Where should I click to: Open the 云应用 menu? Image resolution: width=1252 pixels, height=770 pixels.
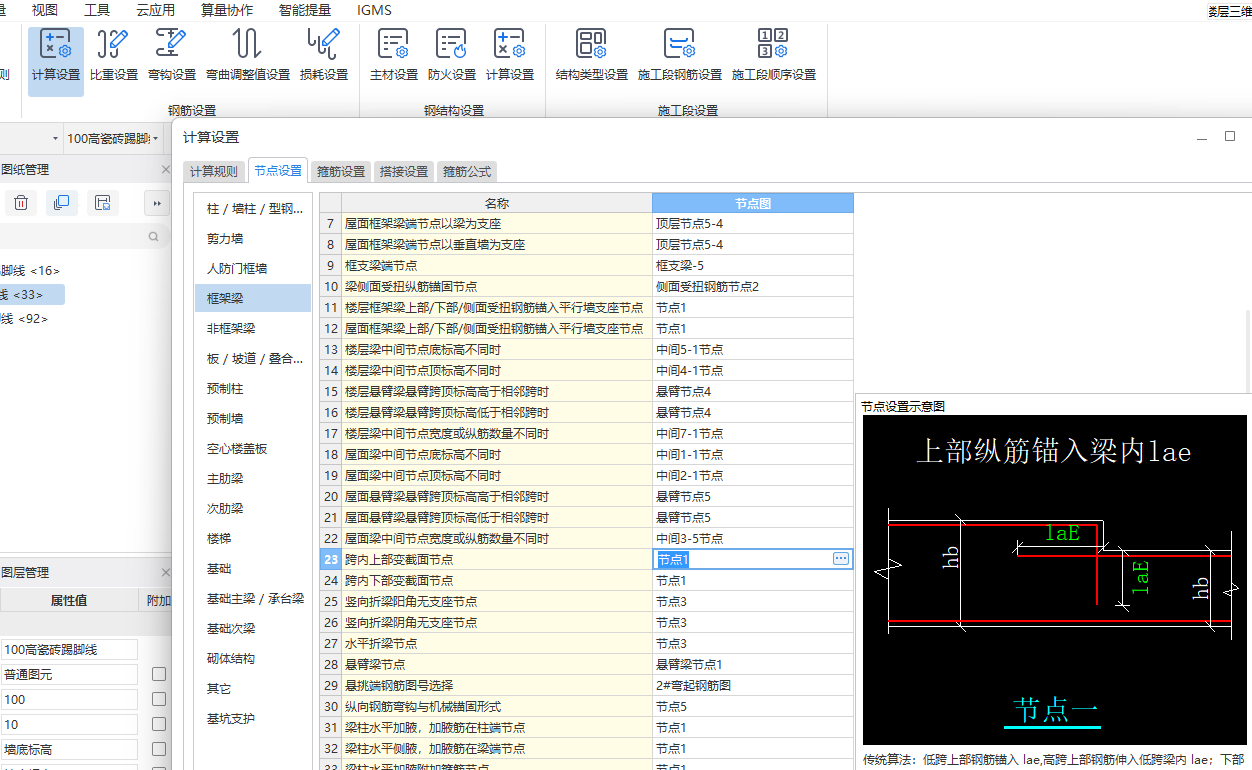pyautogui.click(x=155, y=10)
